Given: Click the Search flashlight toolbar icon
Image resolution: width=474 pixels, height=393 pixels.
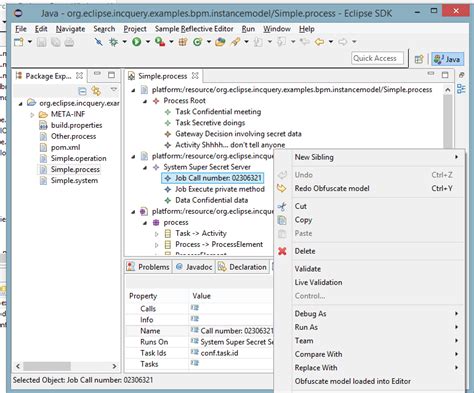Looking at the screenshot, I should click(x=235, y=42).
